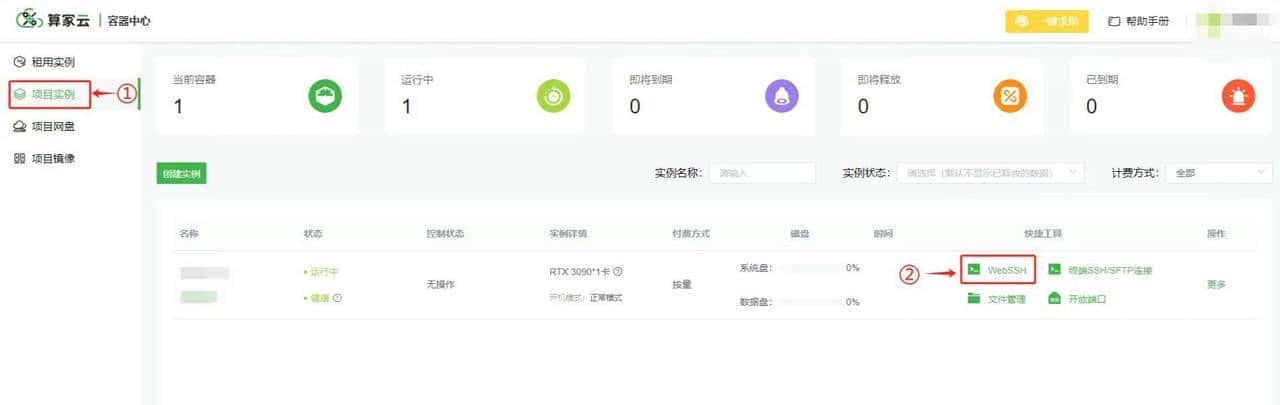Open WebSSH for the instance
Viewport: 1280px width, 405px height.
(x=1007, y=270)
